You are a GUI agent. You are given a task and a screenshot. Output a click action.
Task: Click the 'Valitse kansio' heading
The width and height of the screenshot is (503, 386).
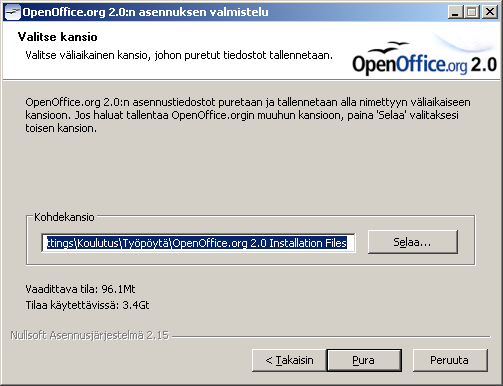pos(58,37)
